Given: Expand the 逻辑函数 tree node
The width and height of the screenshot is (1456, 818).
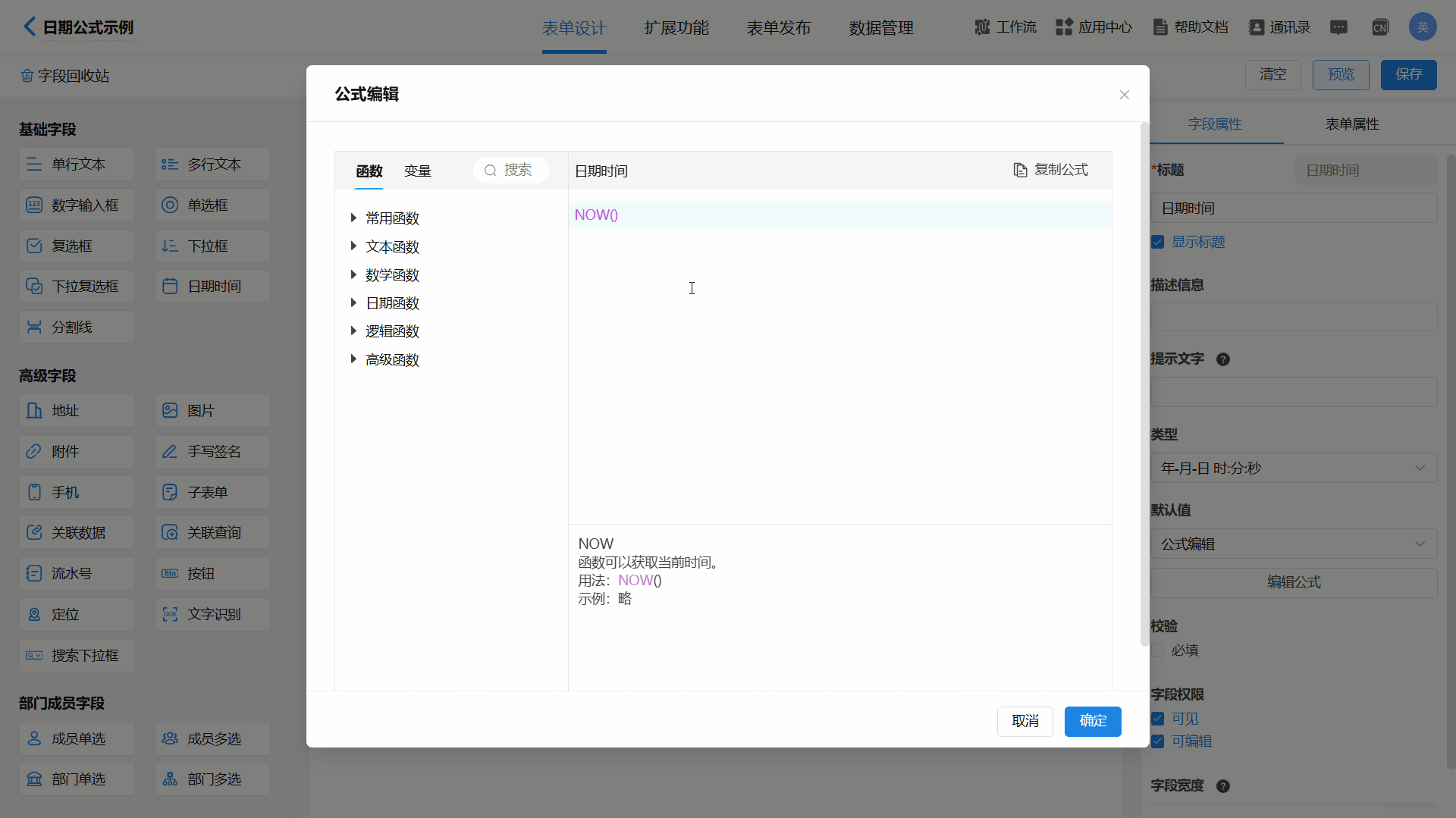Looking at the screenshot, I should tap(353, 331).
